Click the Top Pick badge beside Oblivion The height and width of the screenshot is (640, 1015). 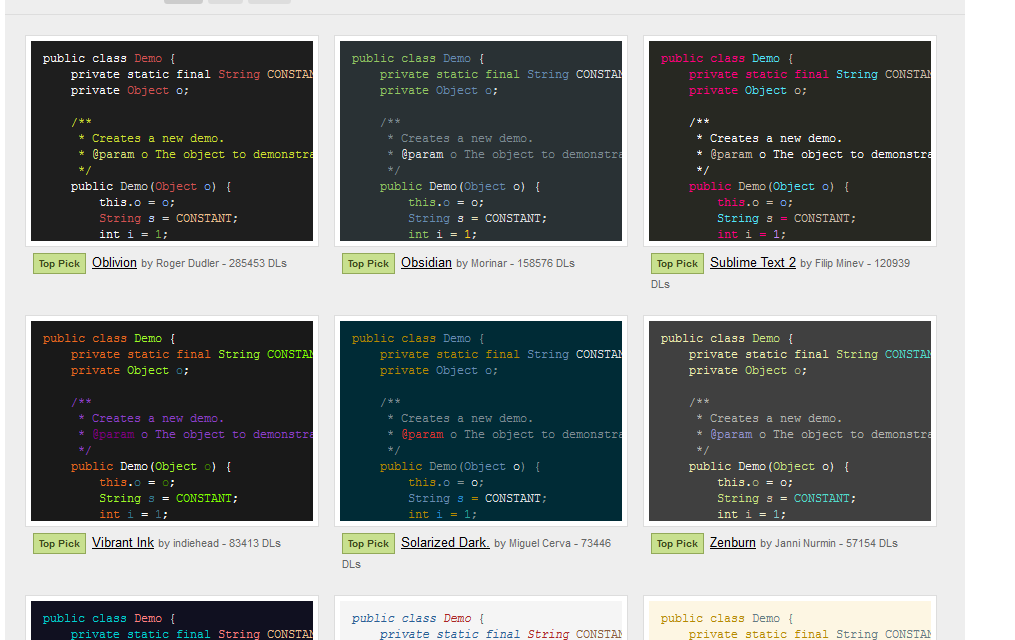59,263
